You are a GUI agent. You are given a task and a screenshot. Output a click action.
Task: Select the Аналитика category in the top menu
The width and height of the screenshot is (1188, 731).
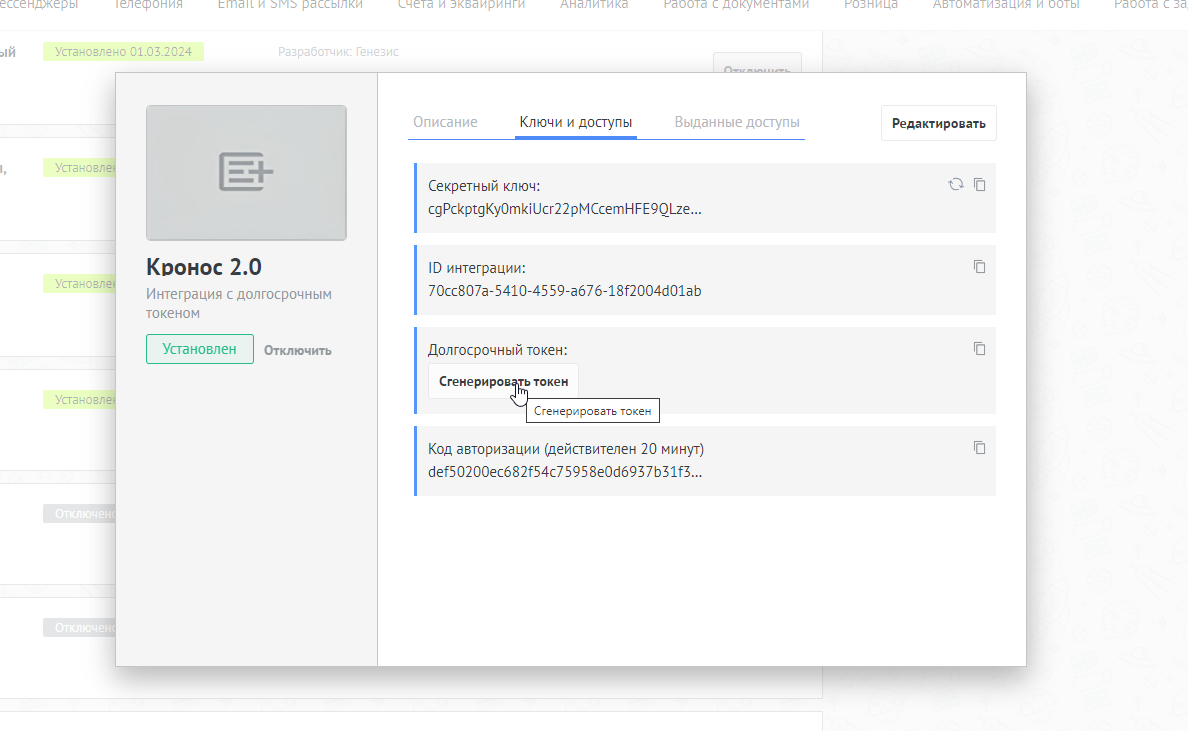(594, 5)
